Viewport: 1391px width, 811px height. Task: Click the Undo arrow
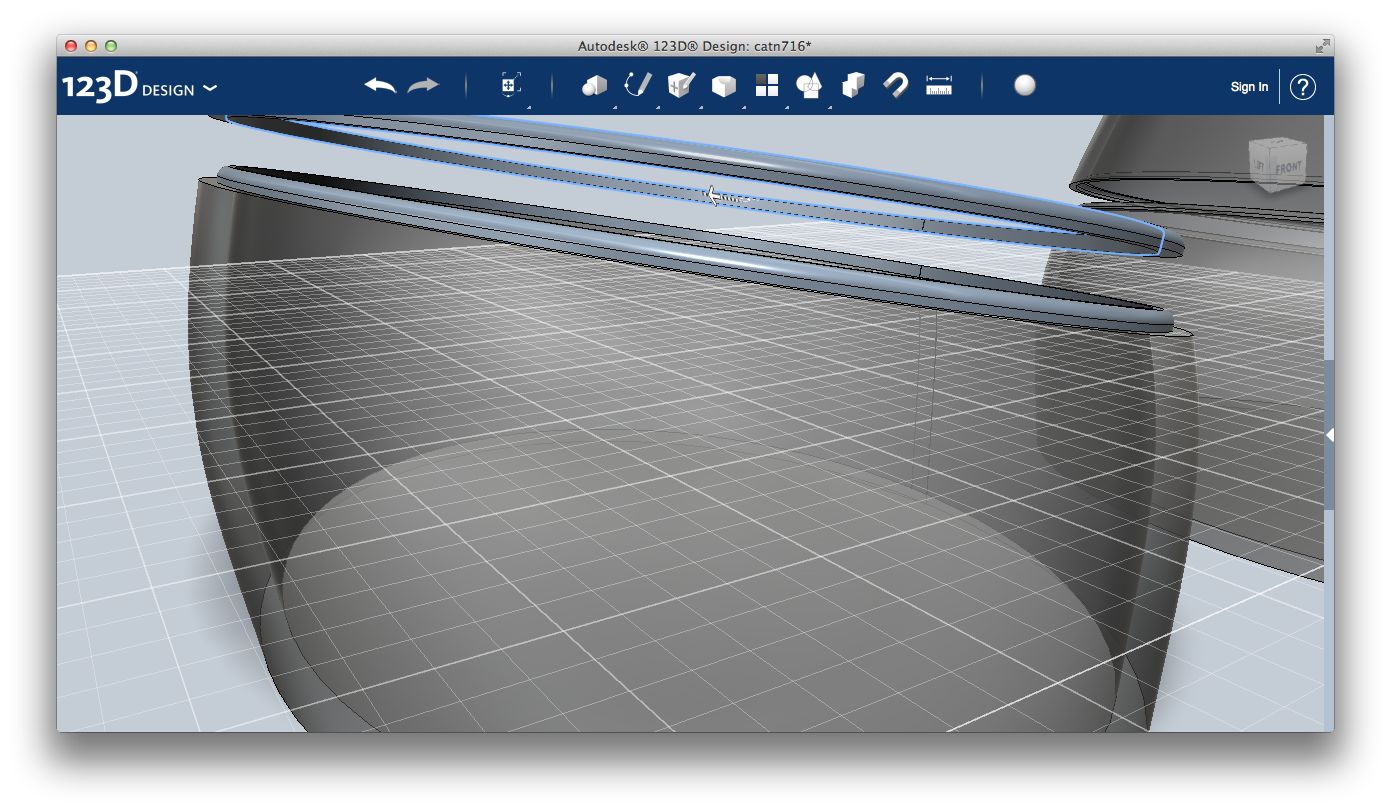click(x=380, y=86)
